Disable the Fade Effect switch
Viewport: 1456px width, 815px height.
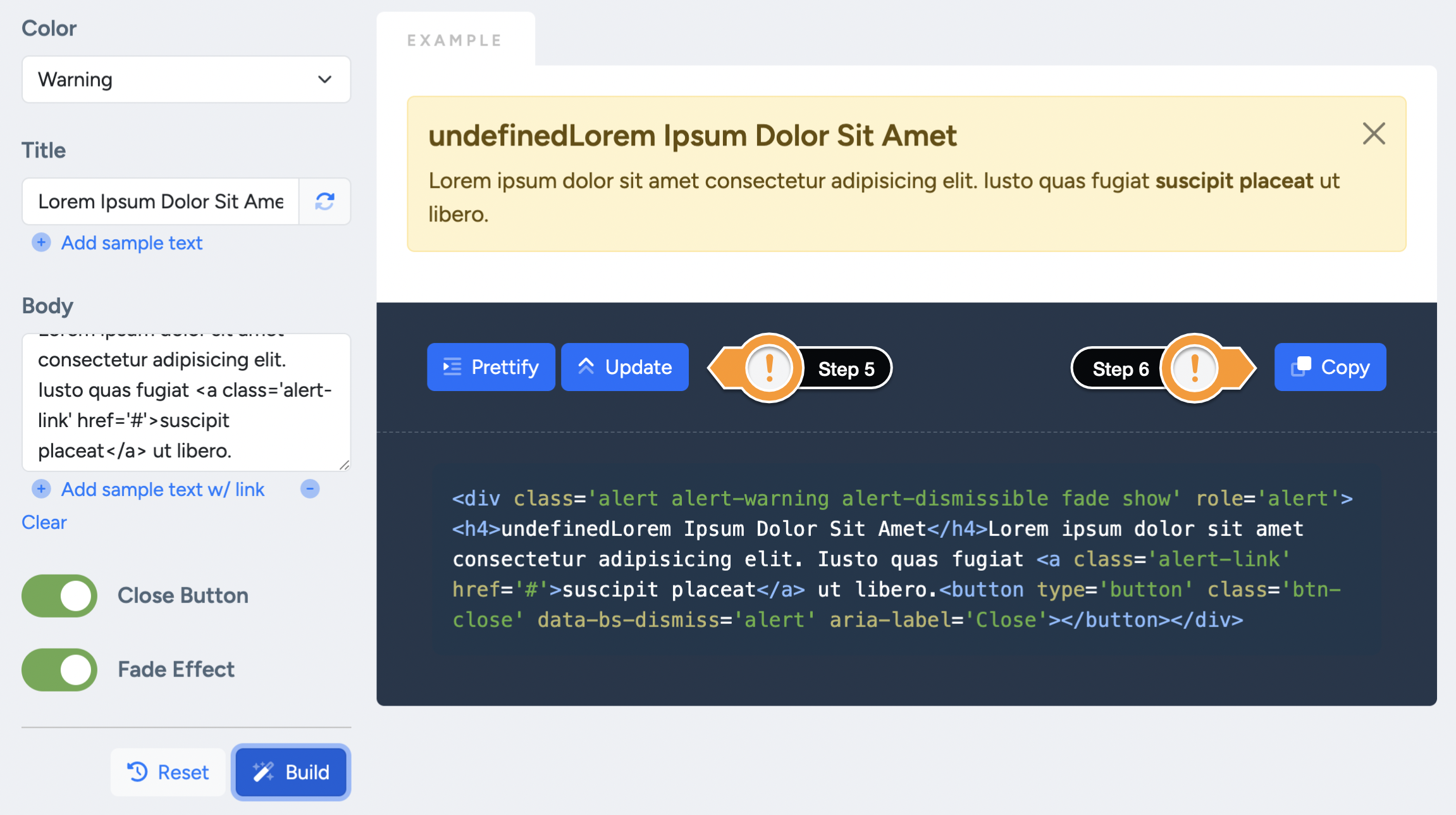coord(59,669)
